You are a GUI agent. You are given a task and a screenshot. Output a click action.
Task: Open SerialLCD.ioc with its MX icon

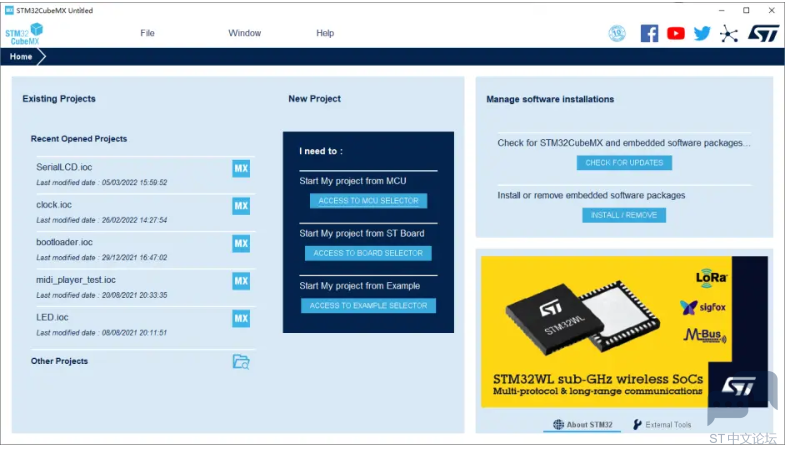pos(241,168)
